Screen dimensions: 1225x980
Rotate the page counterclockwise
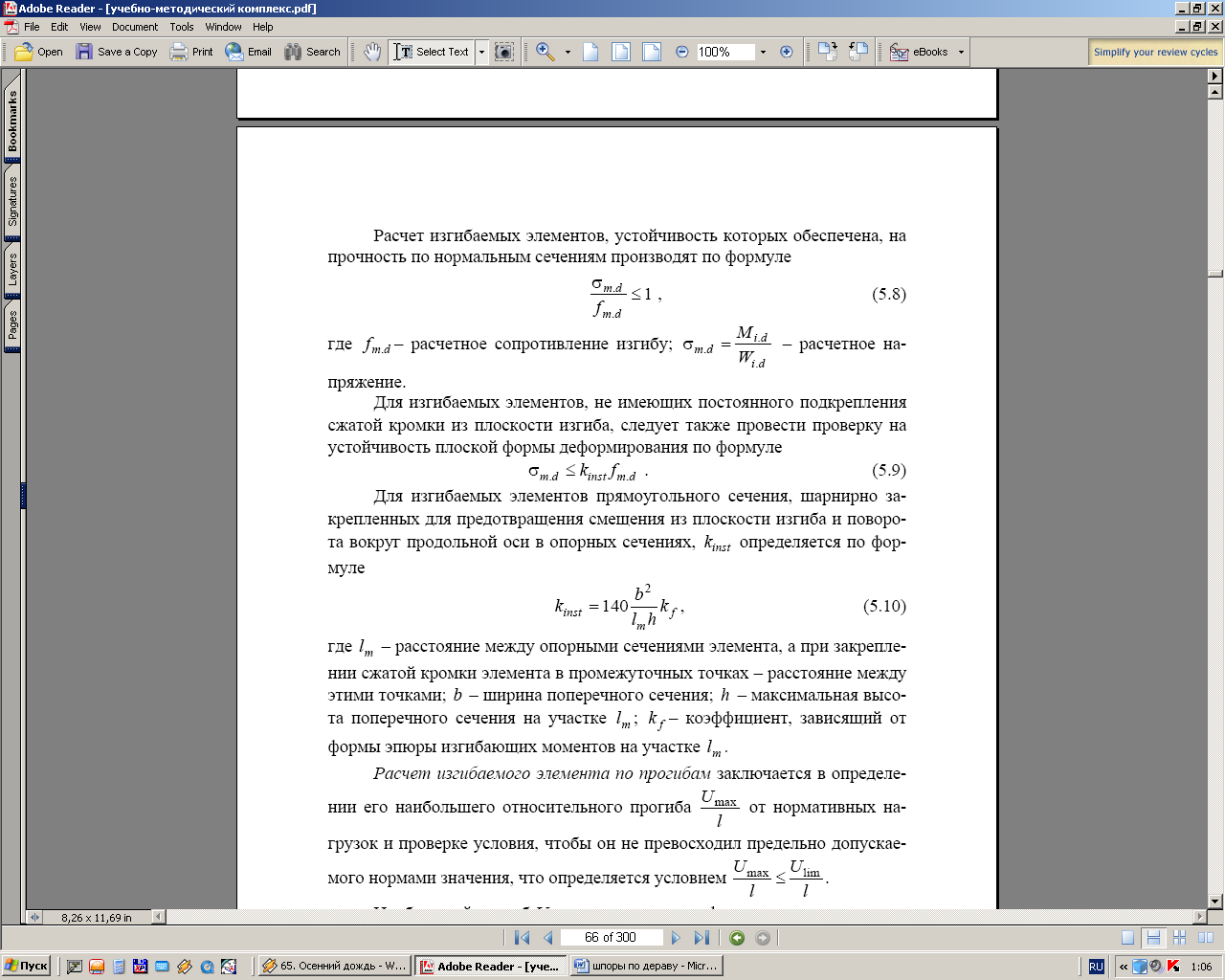[x=858, y=52]
